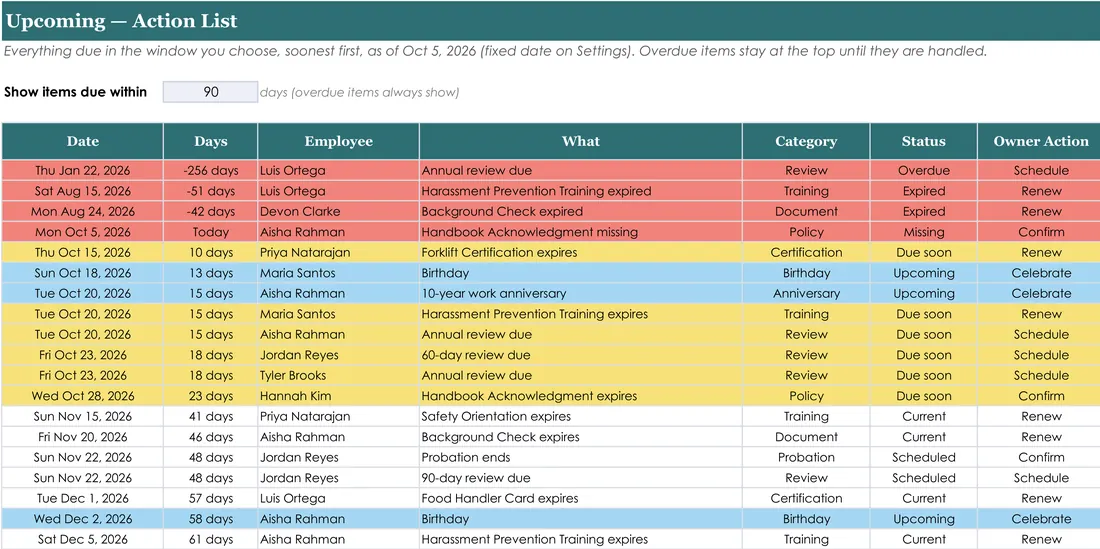
Task: Select Maria Santos in the Oct 18 Birthday row
Action: (338, 273)
